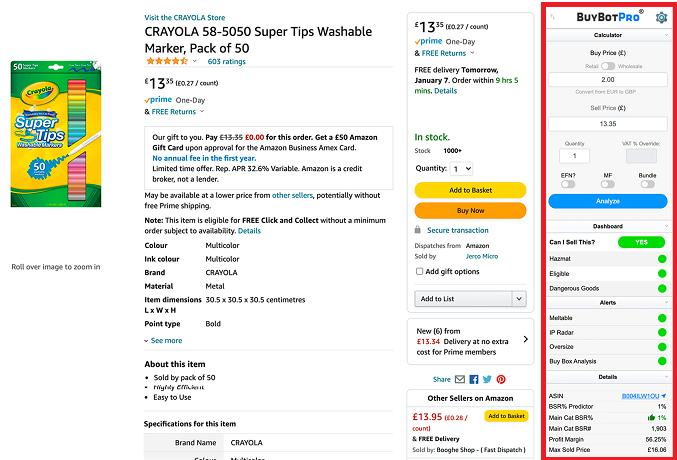Image resolution: width=677 pixels, height=460 pixels.
Task: Click the green Hazmat status indicator
Action: click(x=661, y=259)
